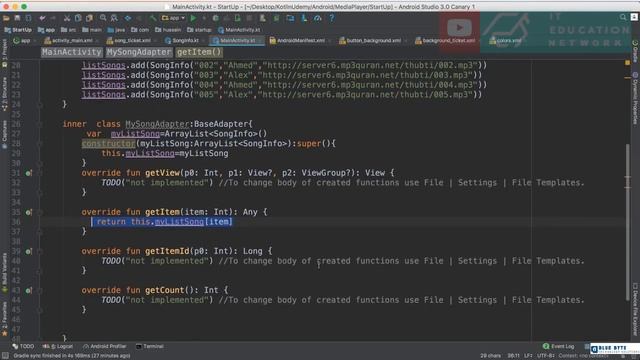The image size is (640, 360).
Task: Click the hussein package breadcrumb
Action: point(168,30)
